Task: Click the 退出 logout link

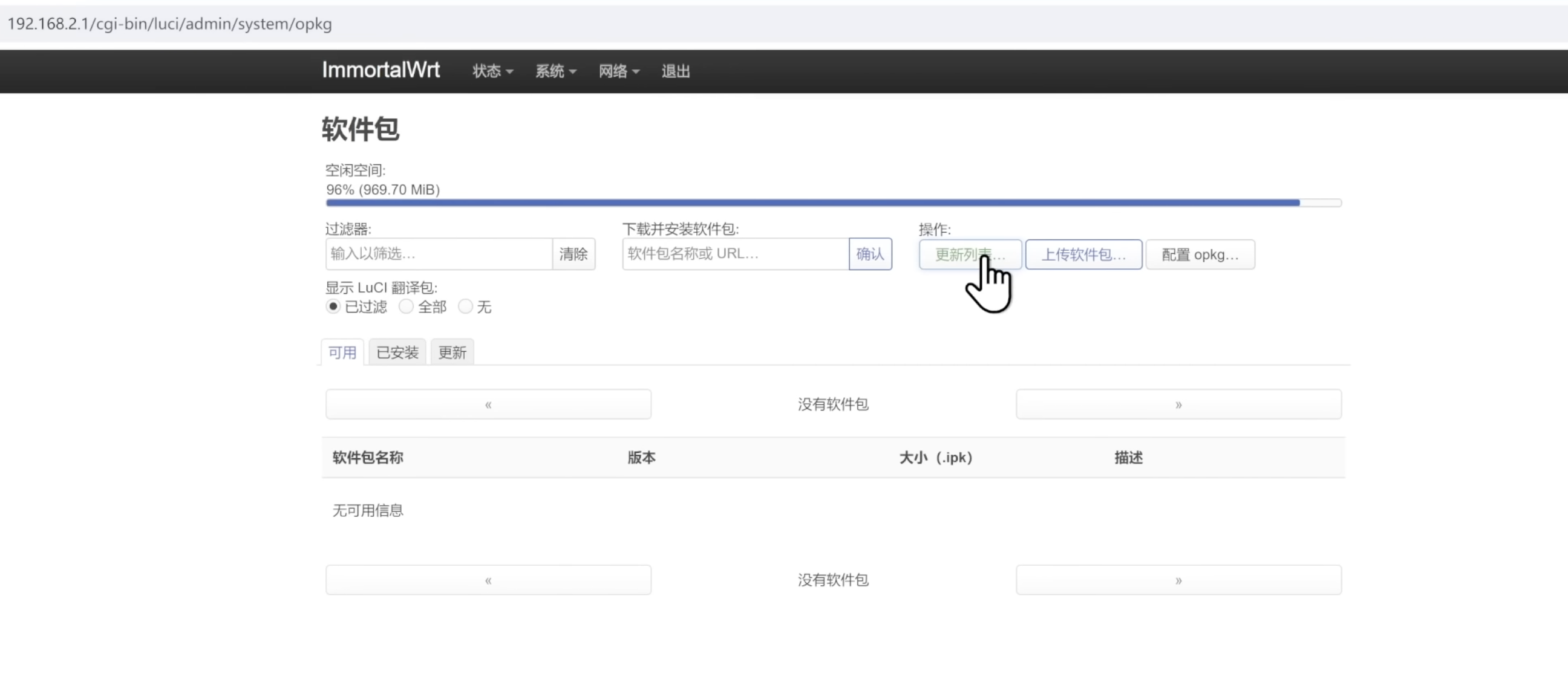Action: (x=676, y=71)
